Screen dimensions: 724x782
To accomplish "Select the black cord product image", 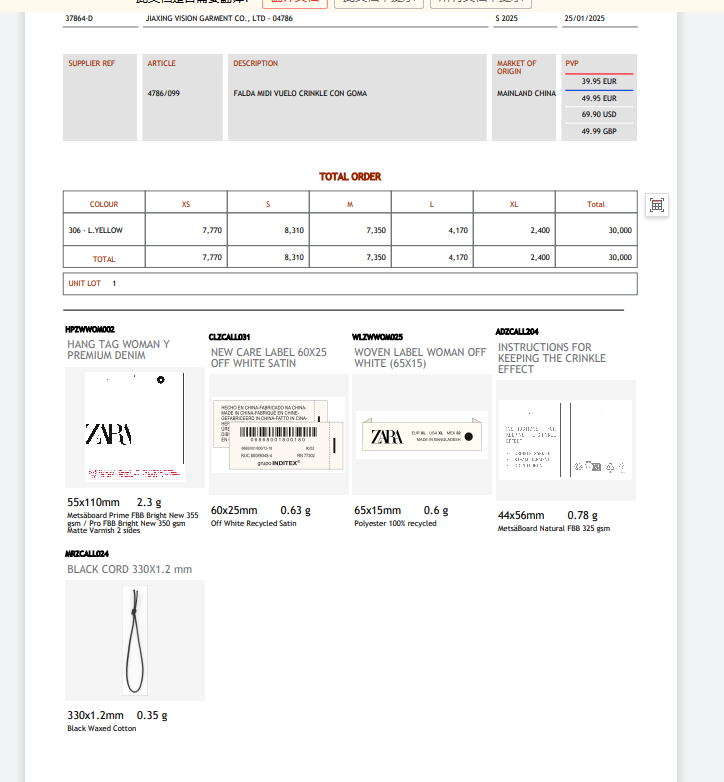I will (x=135, y=641).
